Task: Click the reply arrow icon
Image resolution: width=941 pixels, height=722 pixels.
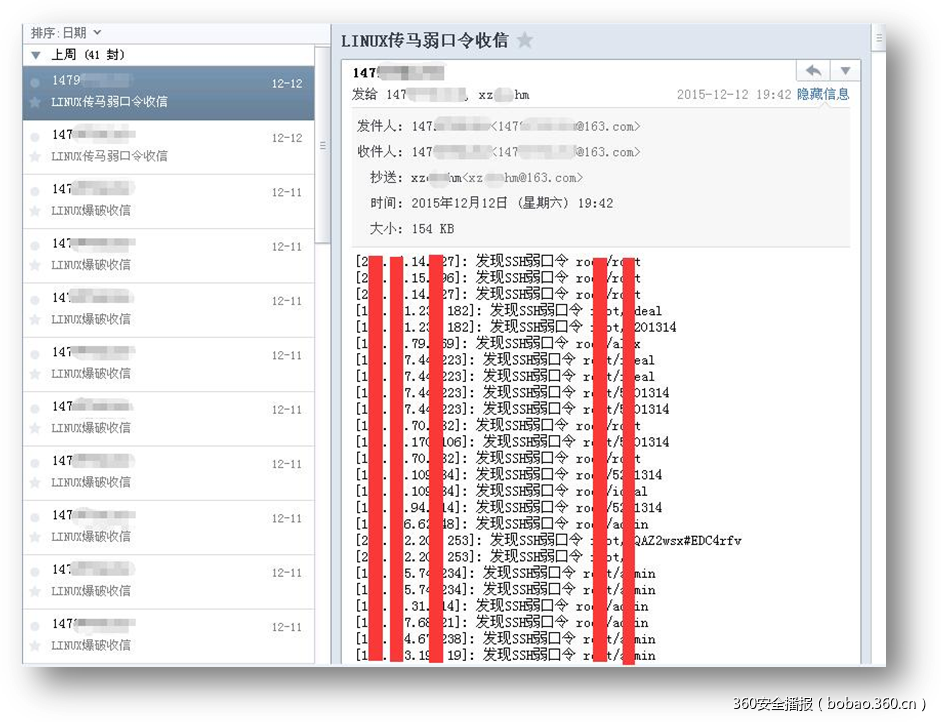Action: (813, 70)
